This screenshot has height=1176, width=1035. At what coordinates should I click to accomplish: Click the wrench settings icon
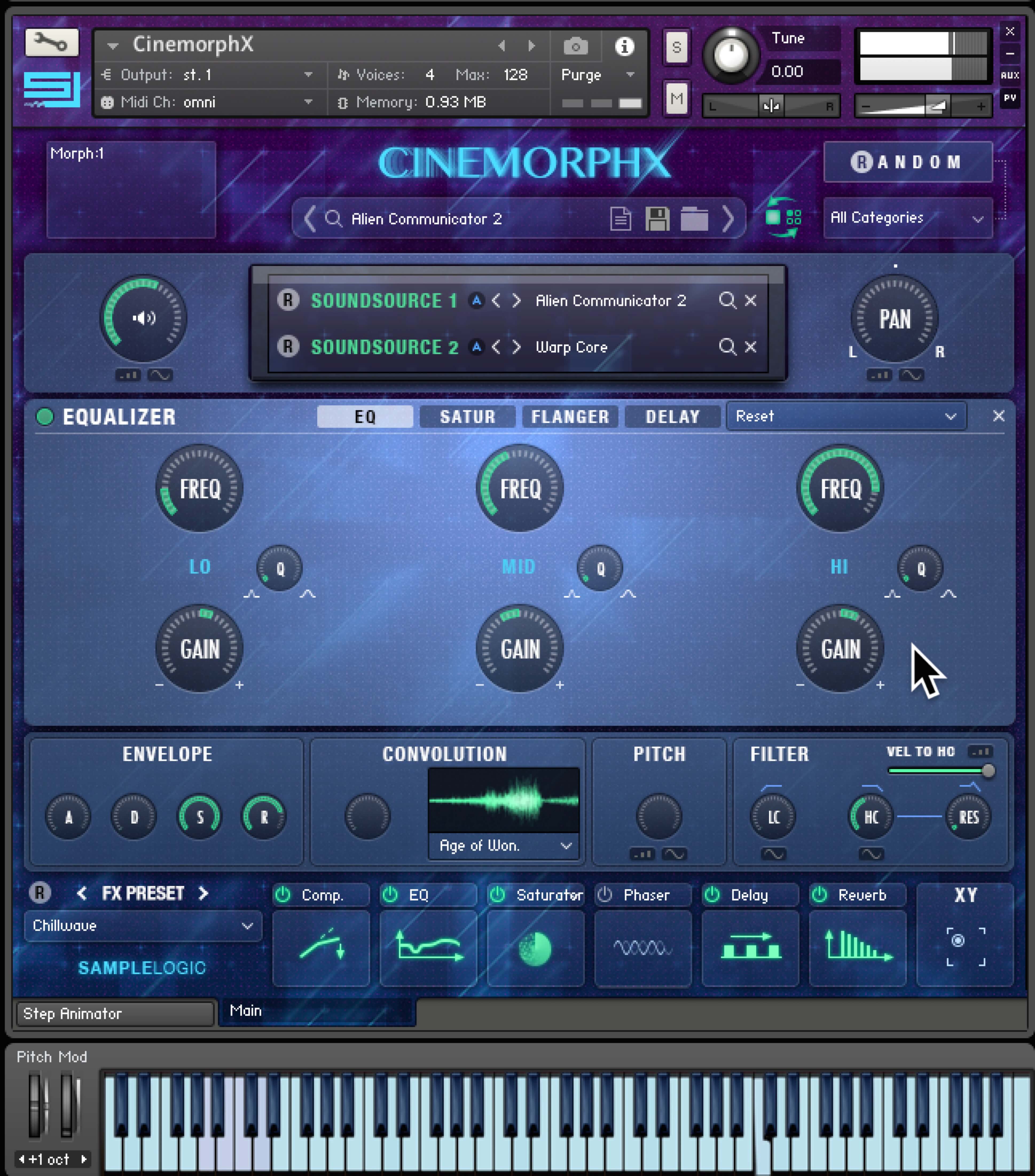point(51,42)
